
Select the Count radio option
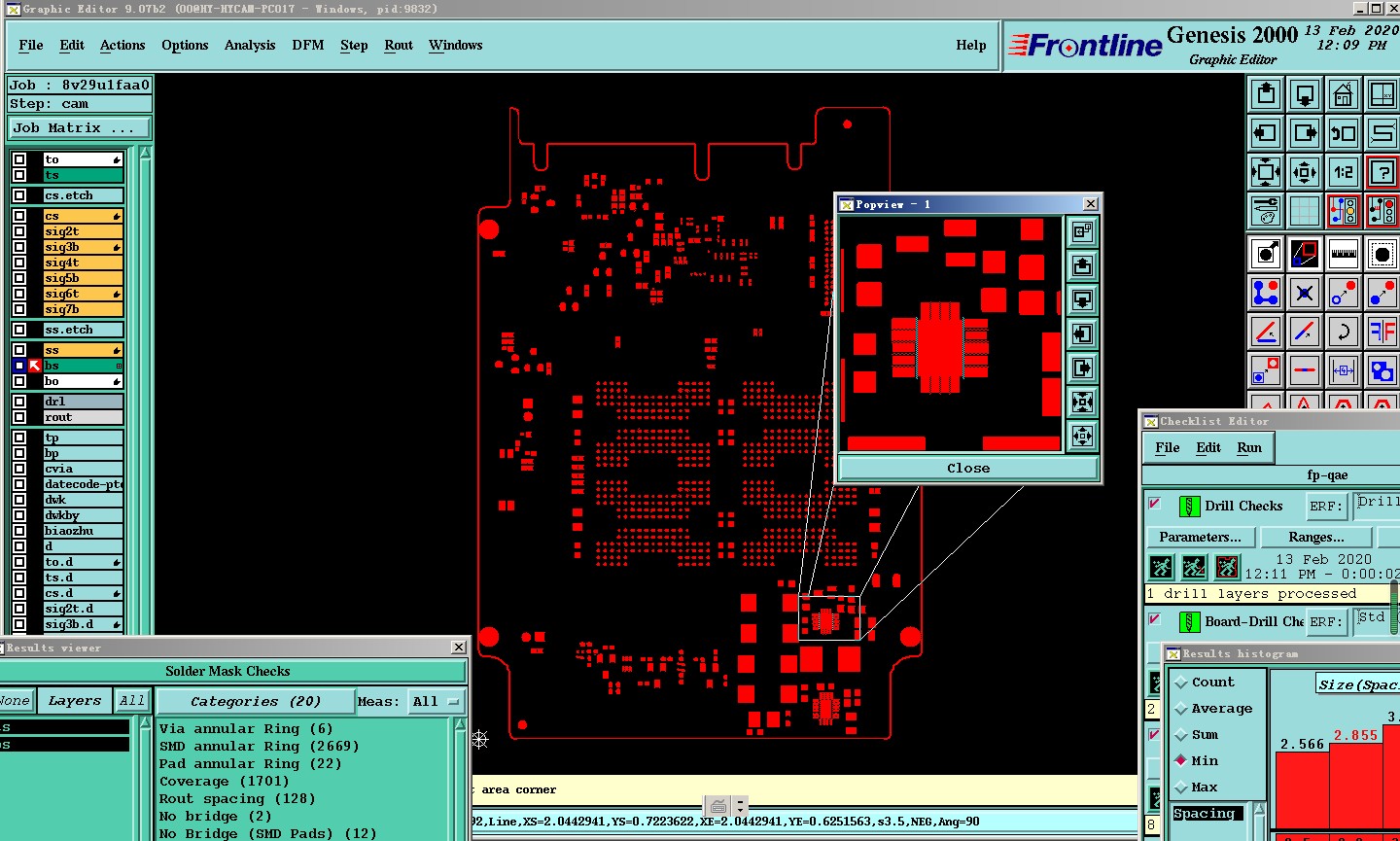[x=1205, y=683]
